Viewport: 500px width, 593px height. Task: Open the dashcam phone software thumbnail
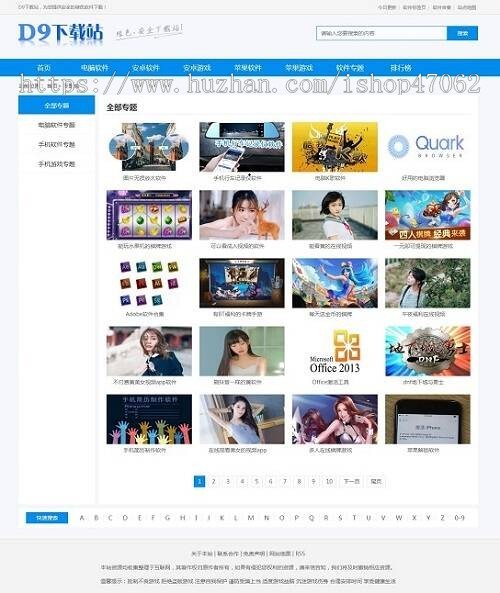[x=242, y=147]
